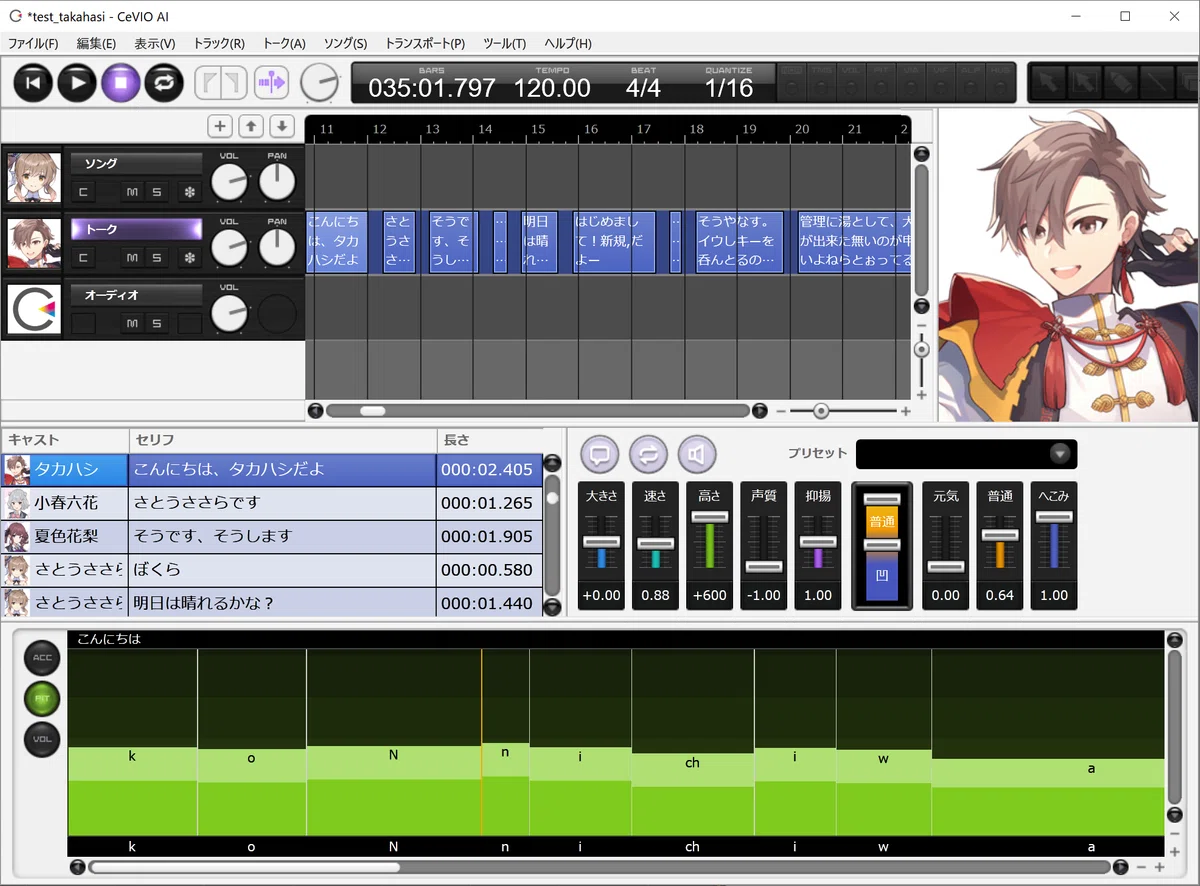This screenshot has height=886, width=1200.
Task: Click トーク track character thumbnail
Action: click(x=35, y=244)
